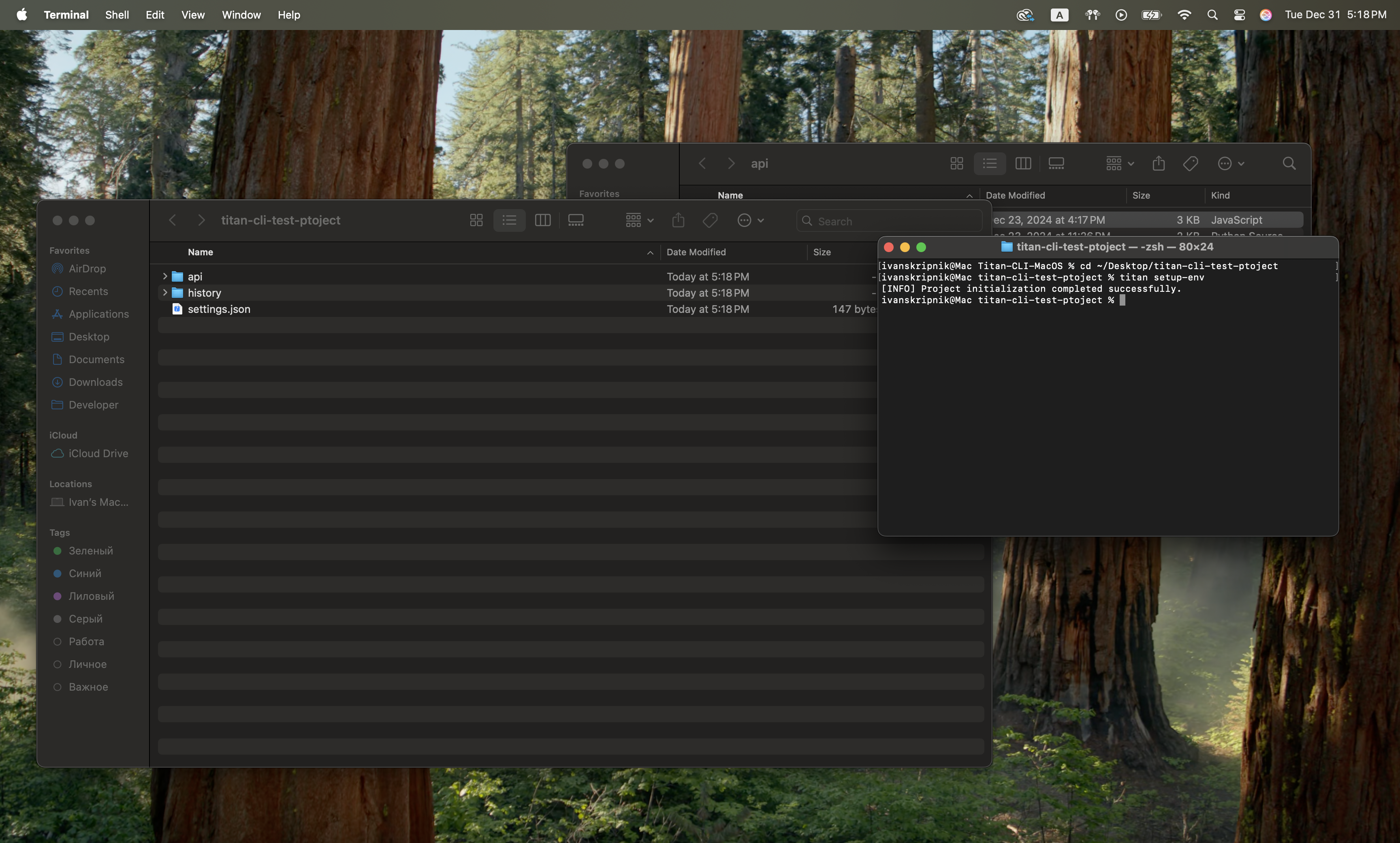Open the Action (ellipsis) menu in titan-cli-test-ptoject window
This screenshot has width=1400, height=843.
(x=751, y=220)
